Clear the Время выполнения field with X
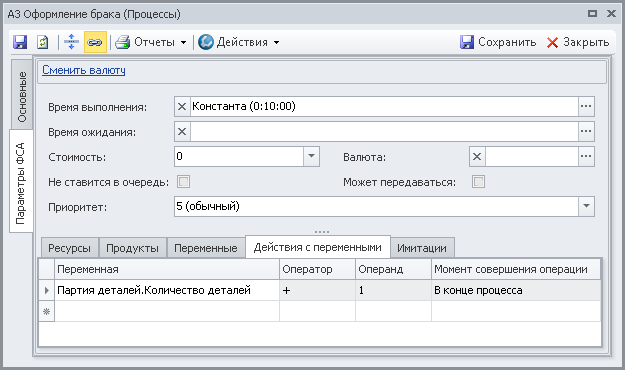Image resolution: width=625 pixels, height=370 pixels. (182, 106)
